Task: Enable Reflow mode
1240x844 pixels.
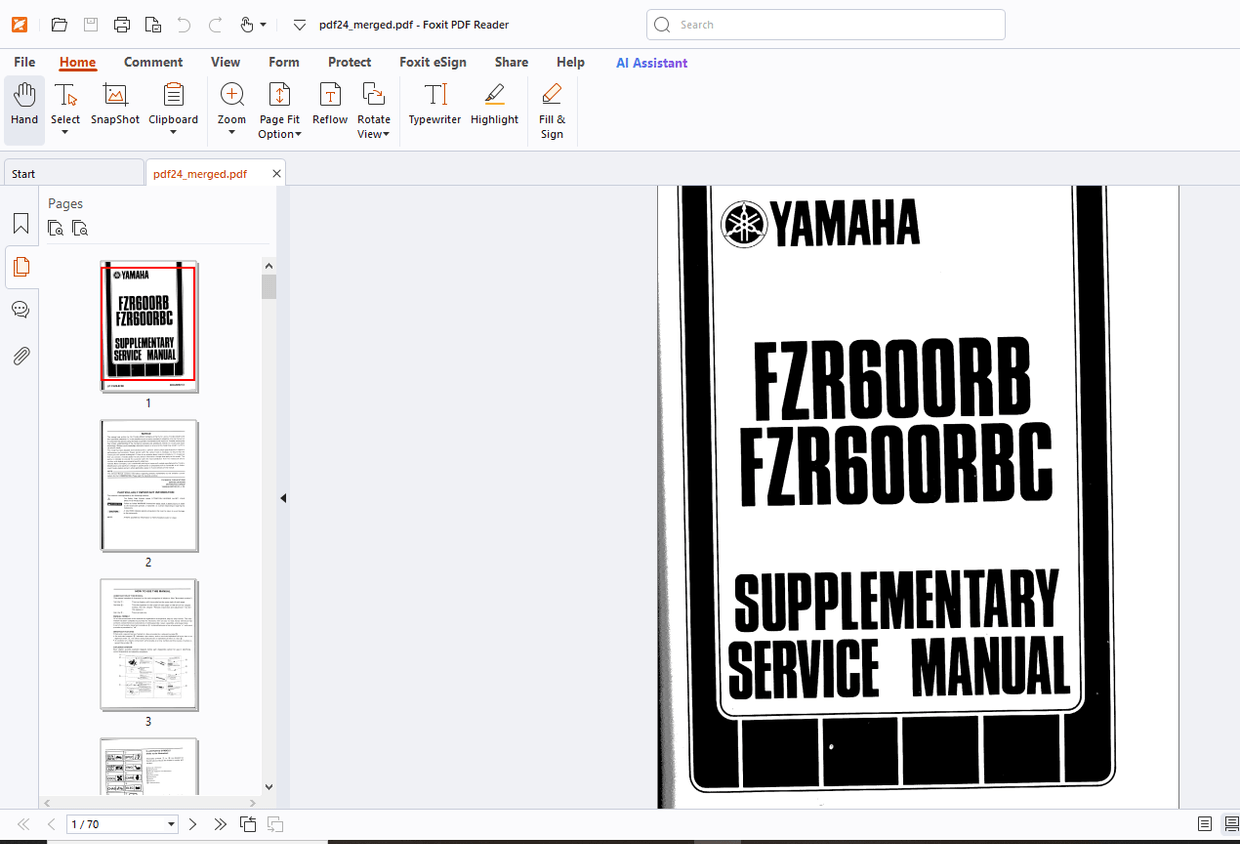Action: pos(330,105)
